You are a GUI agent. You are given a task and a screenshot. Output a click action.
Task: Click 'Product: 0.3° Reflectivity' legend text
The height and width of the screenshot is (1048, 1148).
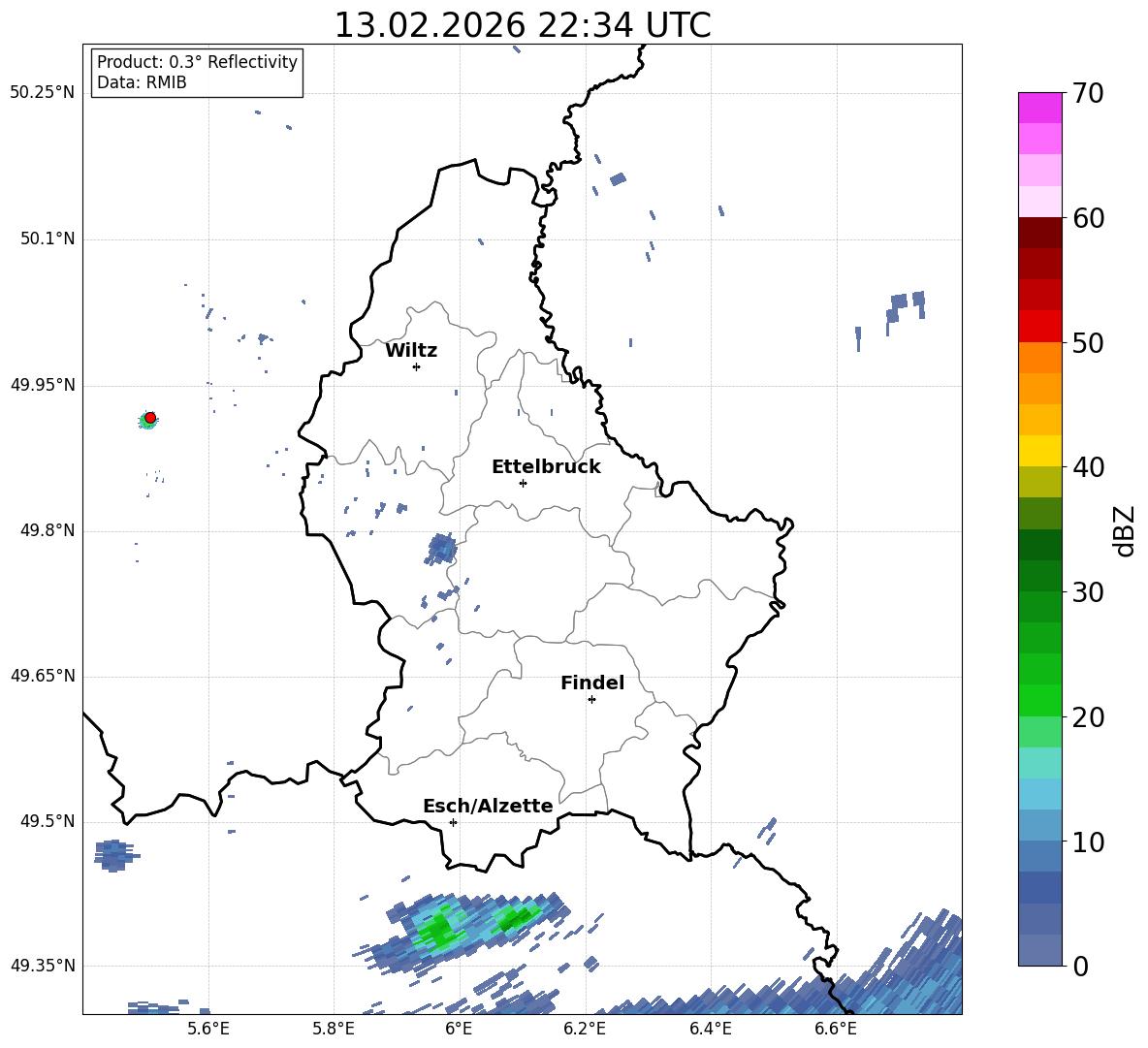(197, 61)
